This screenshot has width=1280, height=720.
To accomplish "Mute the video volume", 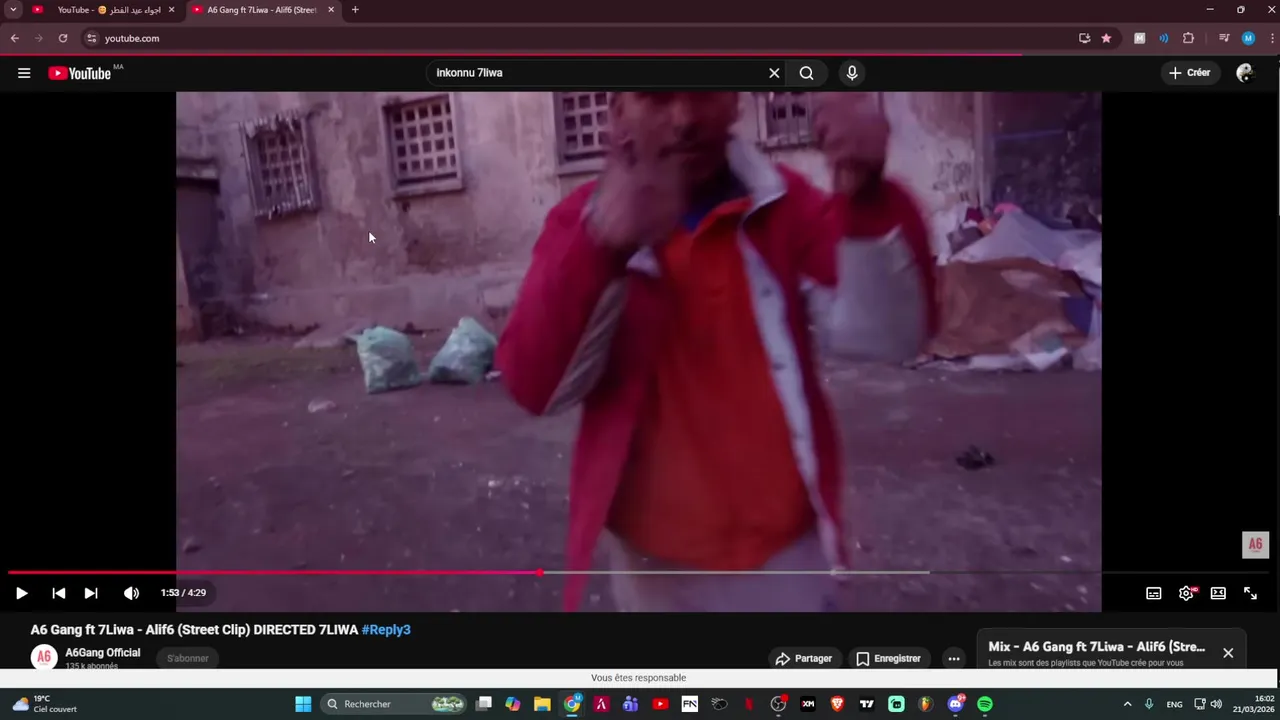I will 131,593.
